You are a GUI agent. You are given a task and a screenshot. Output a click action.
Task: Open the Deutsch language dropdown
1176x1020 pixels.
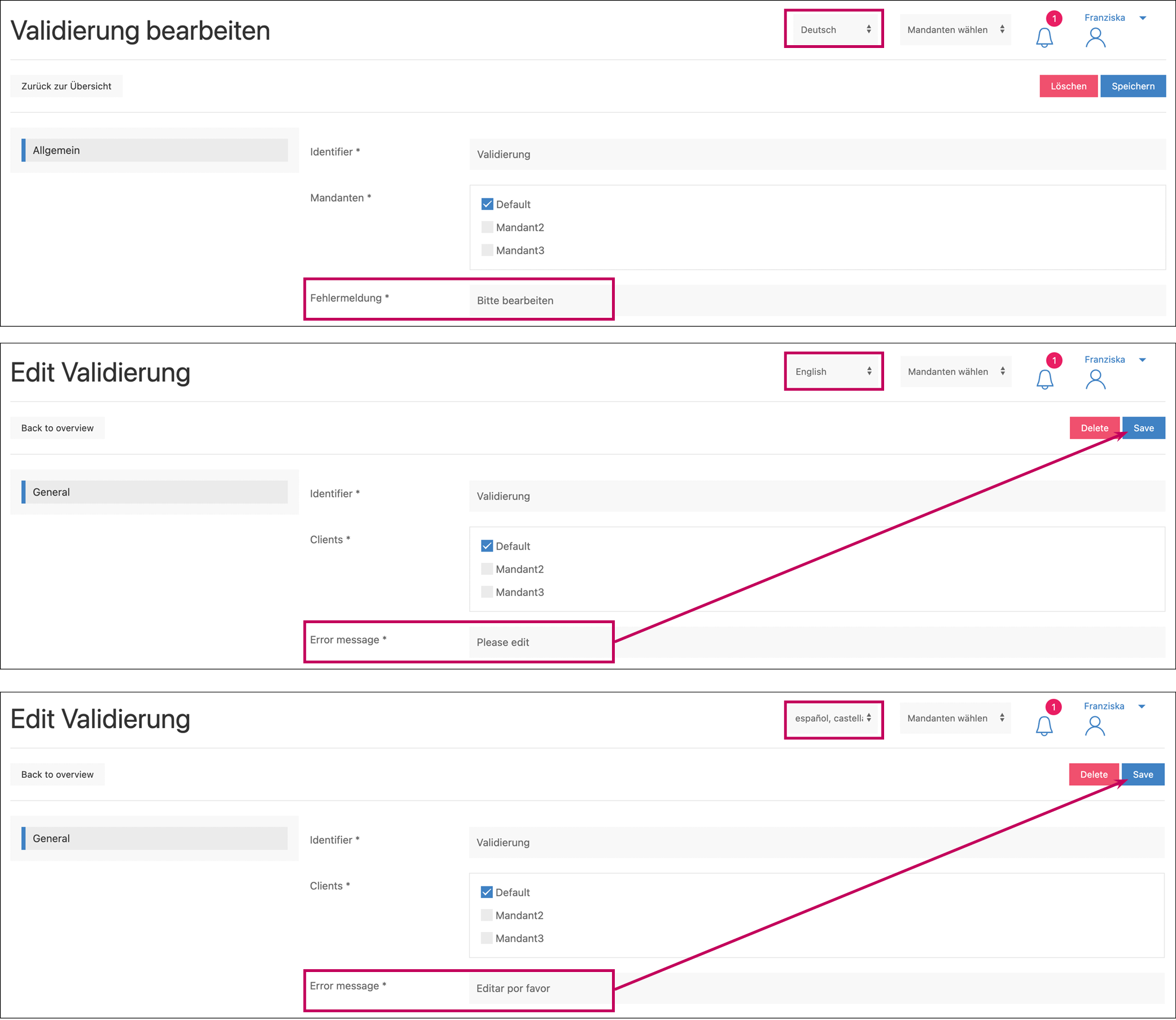[834, 29]
